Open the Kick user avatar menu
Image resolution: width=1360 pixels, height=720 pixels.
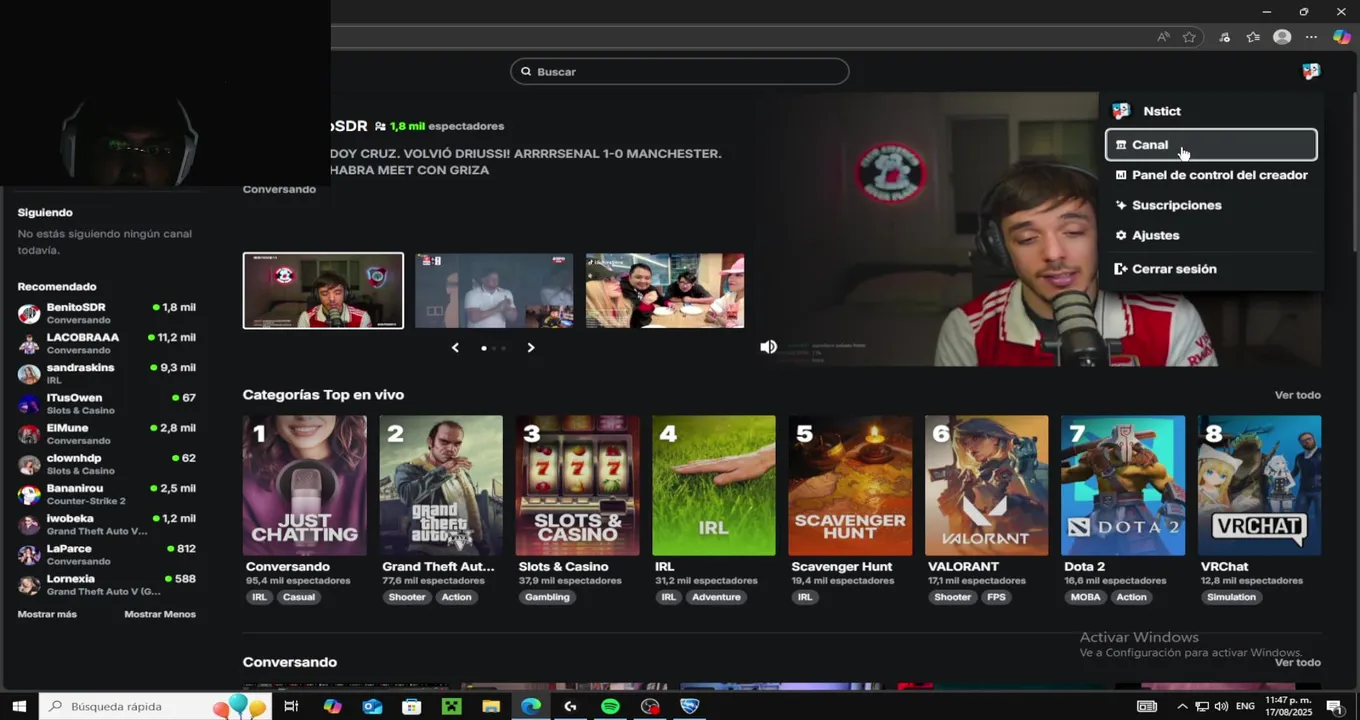(1311, 71)
